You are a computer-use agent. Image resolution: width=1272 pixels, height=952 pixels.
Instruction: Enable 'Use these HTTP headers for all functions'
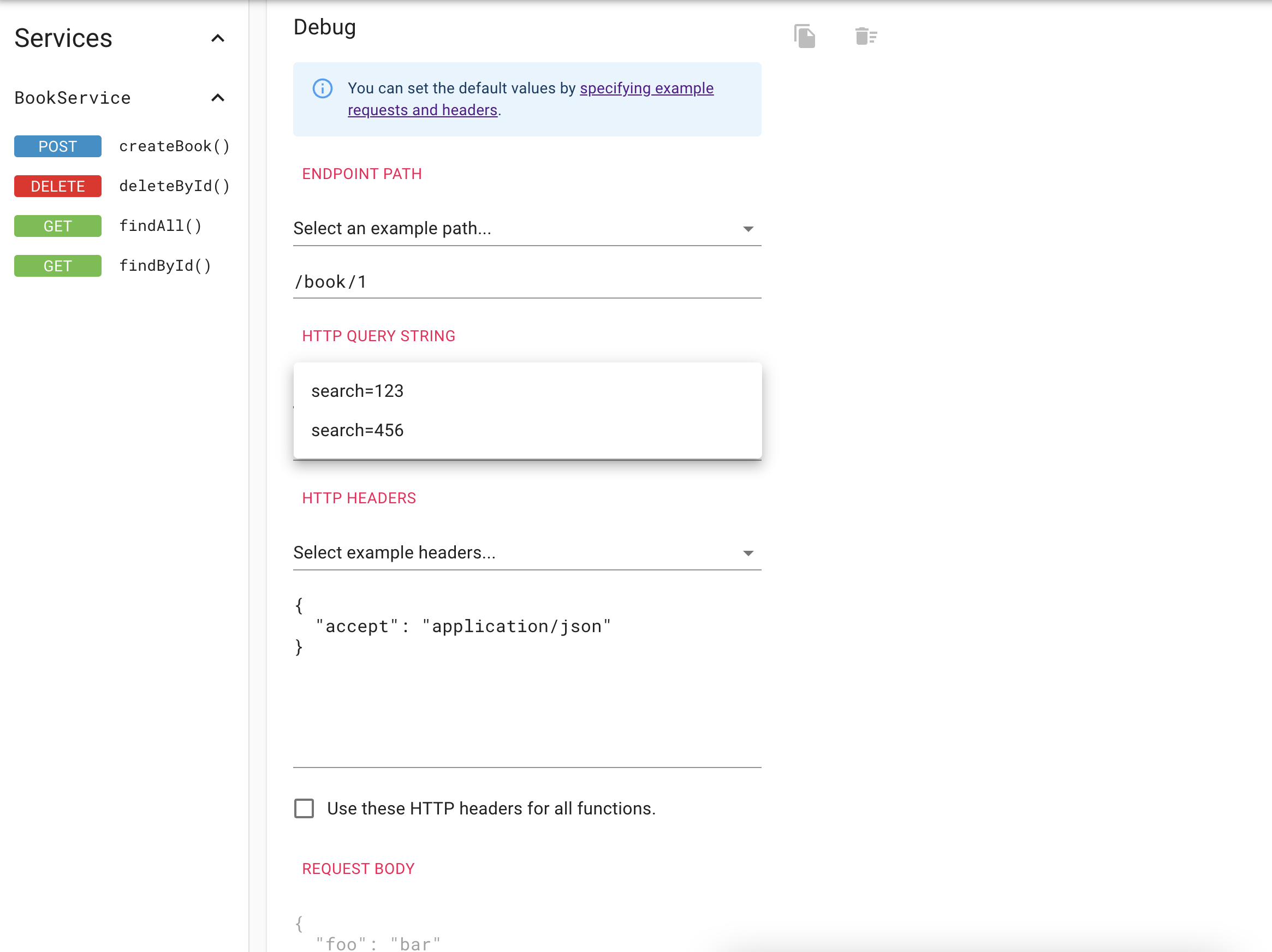[x=304, y=808]
